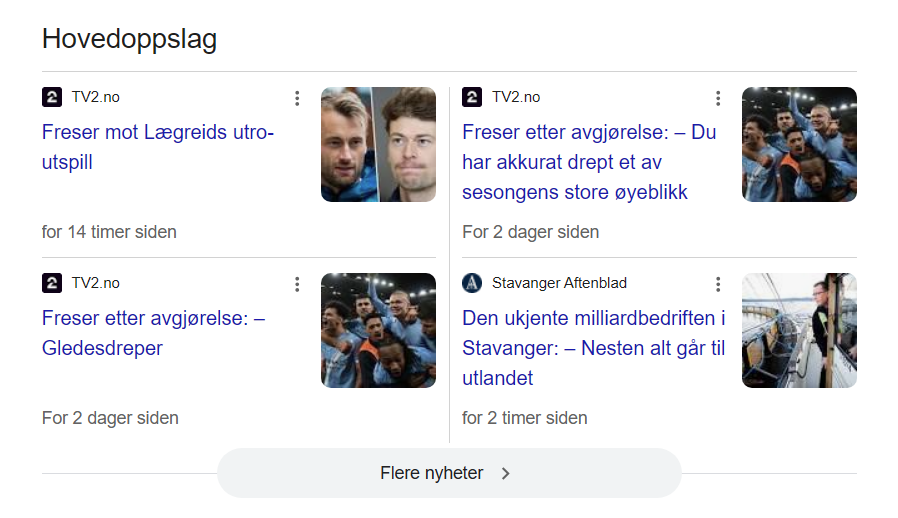
Task: Open 'Du har akkurat drept' headline link
Action: (589, 162)
